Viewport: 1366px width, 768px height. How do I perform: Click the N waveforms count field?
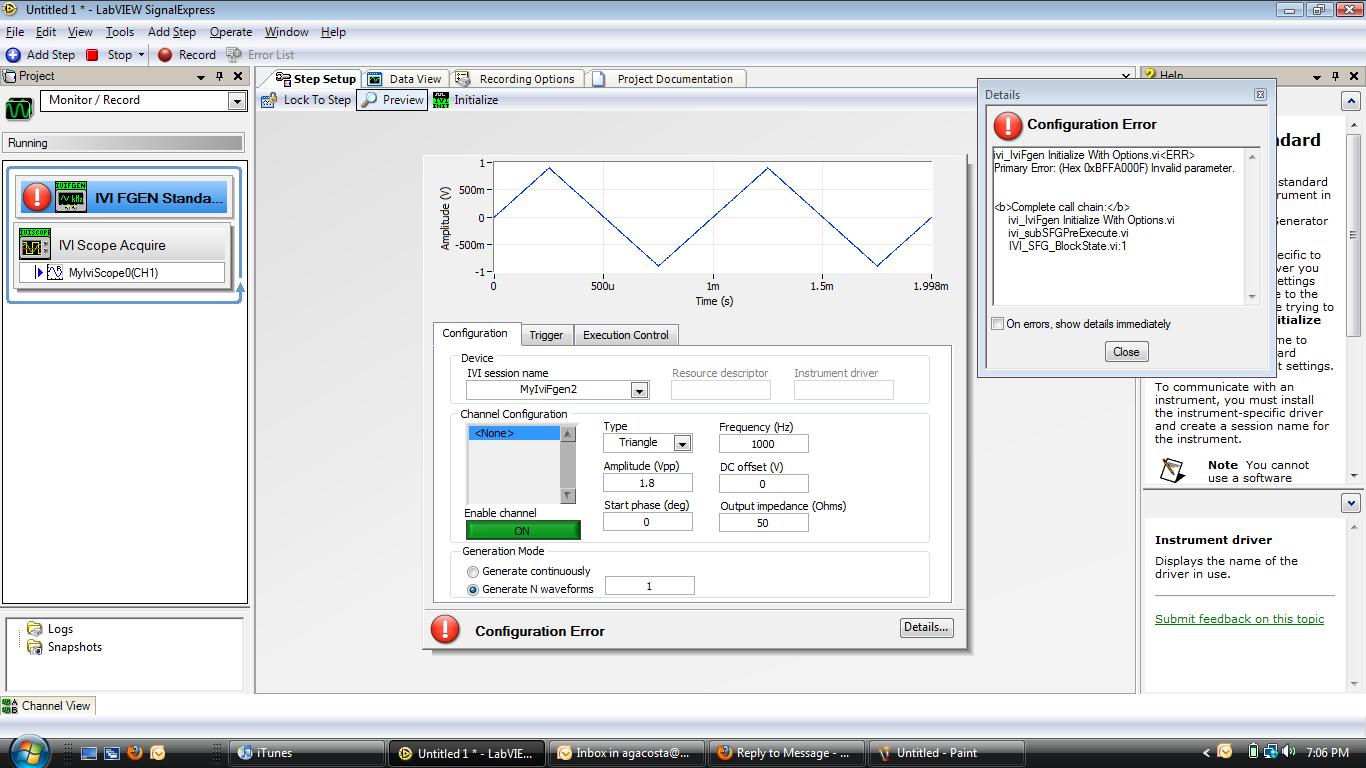[649, 586]
